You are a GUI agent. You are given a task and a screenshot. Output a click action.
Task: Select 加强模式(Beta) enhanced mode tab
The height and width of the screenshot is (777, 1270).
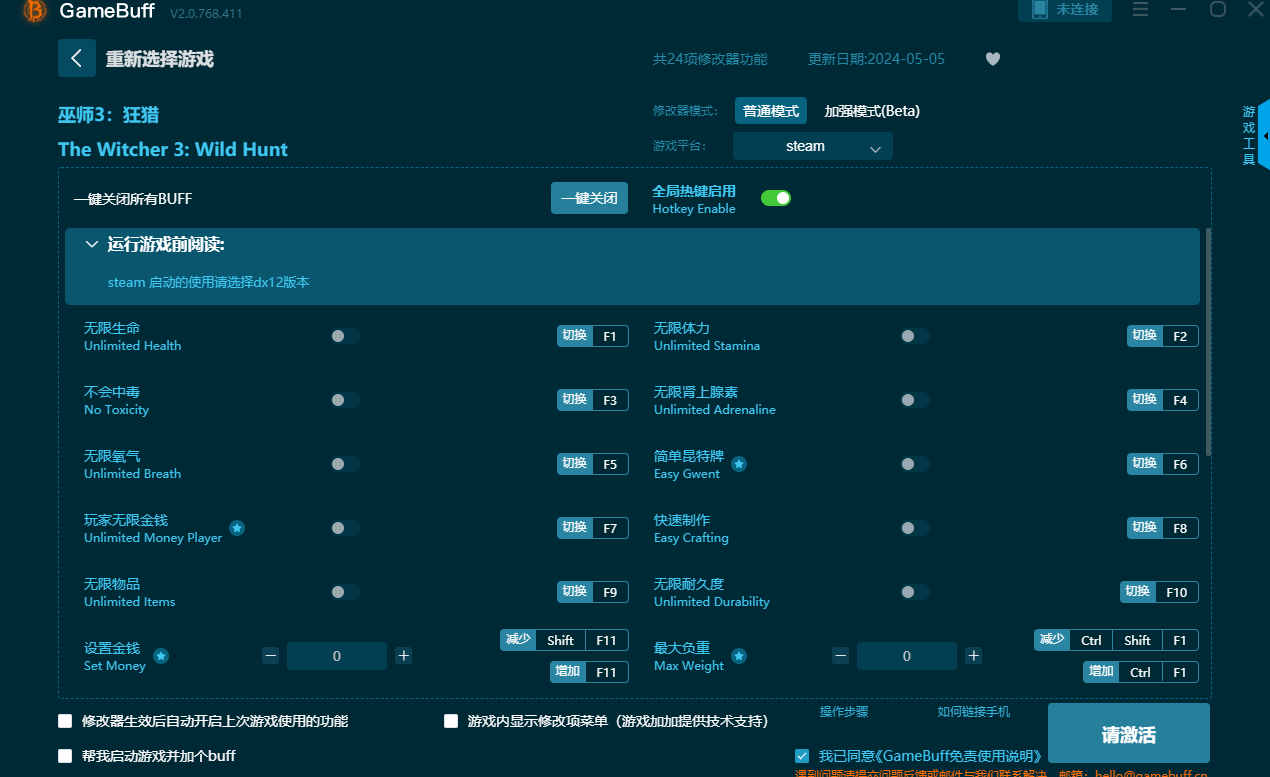872,111
